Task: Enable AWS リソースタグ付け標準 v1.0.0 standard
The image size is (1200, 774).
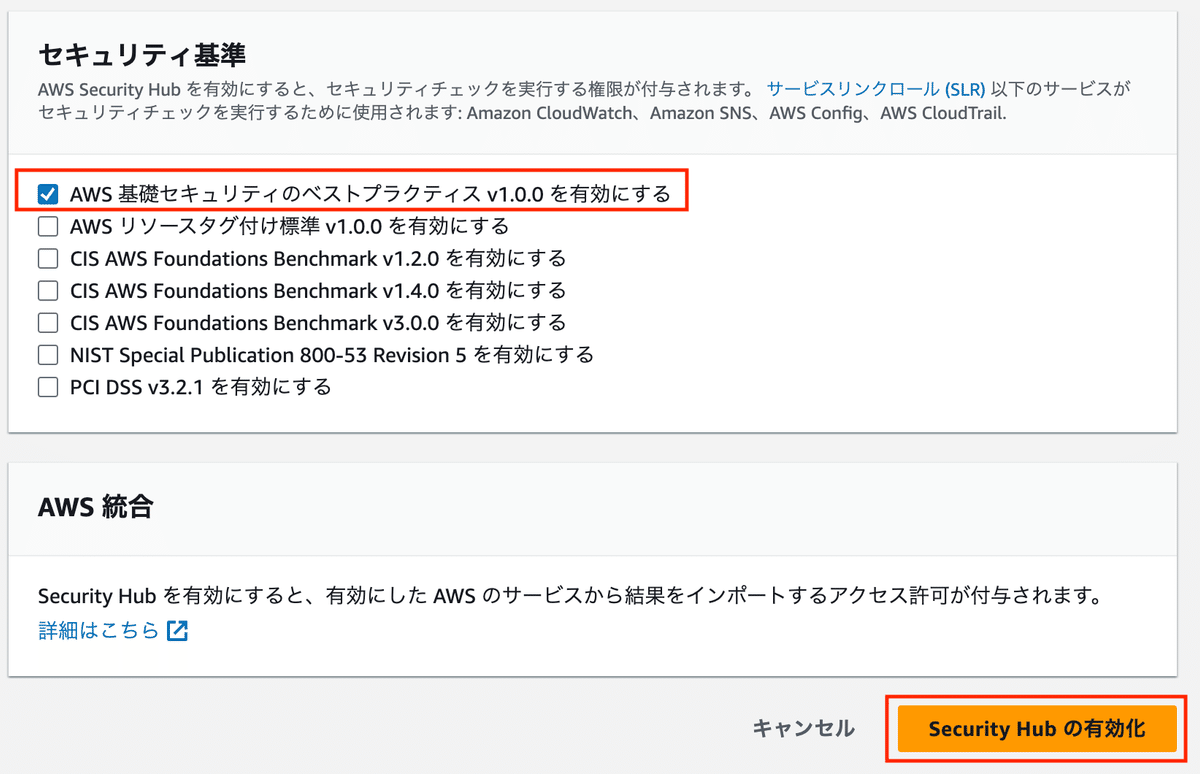Action: click(x=47, y=226)
